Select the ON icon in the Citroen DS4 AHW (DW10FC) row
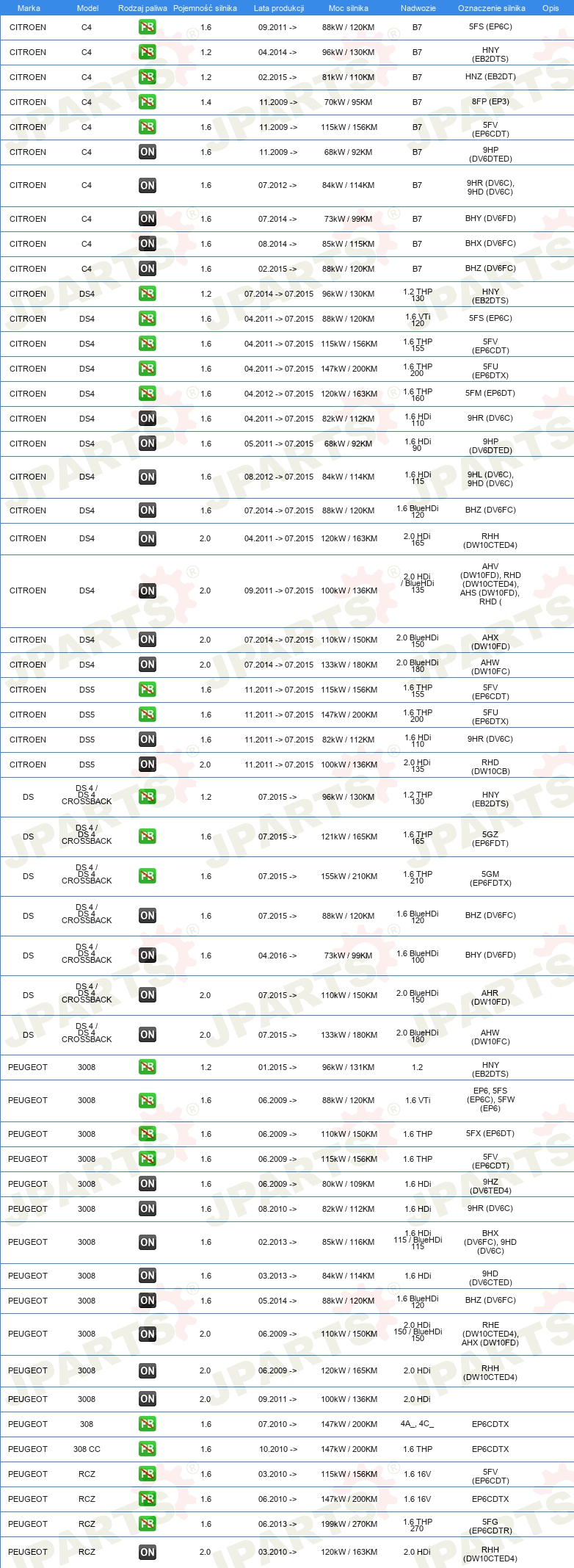 click(x=147, y=665)
